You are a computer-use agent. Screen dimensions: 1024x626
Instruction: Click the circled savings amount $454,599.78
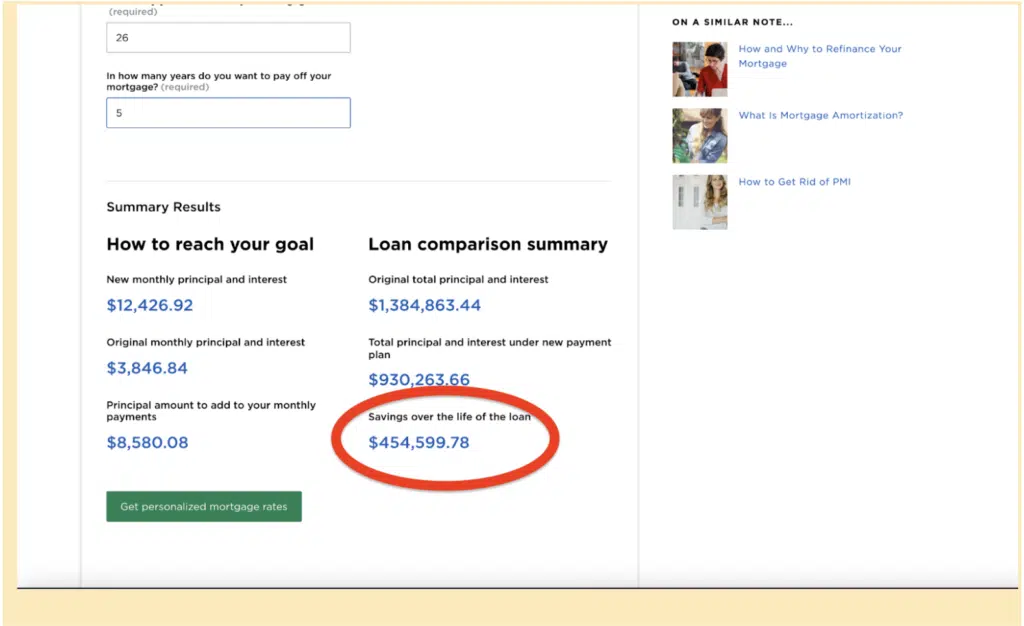[x=419, y=443]
